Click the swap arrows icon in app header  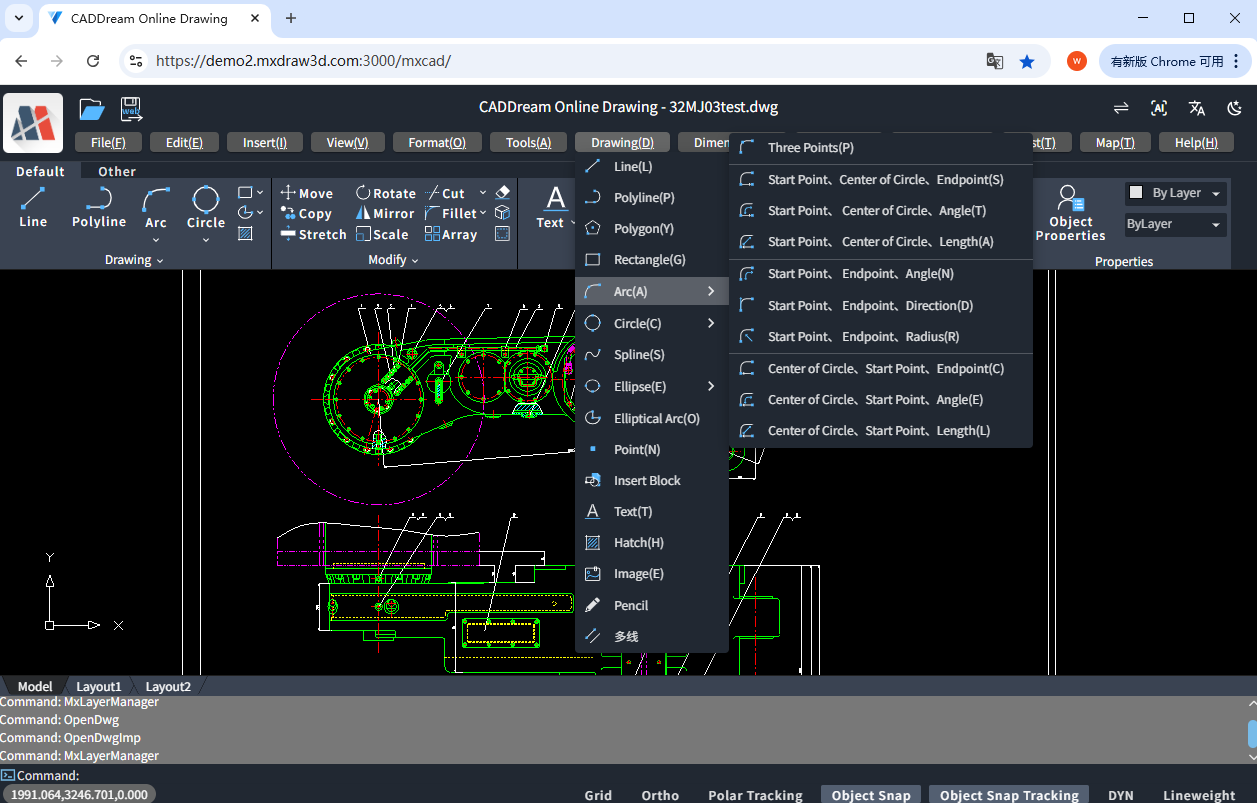click(x=1121, y=108)
